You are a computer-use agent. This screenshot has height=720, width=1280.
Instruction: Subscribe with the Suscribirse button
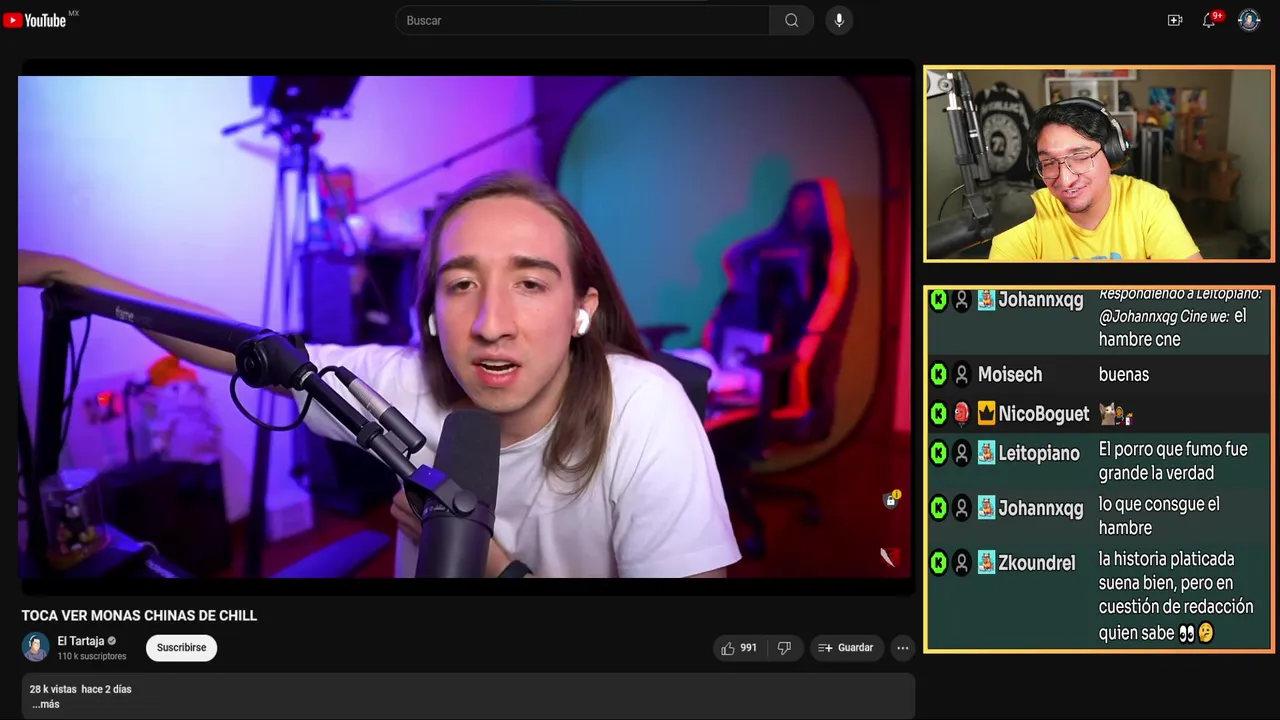(x=181, y=648)
